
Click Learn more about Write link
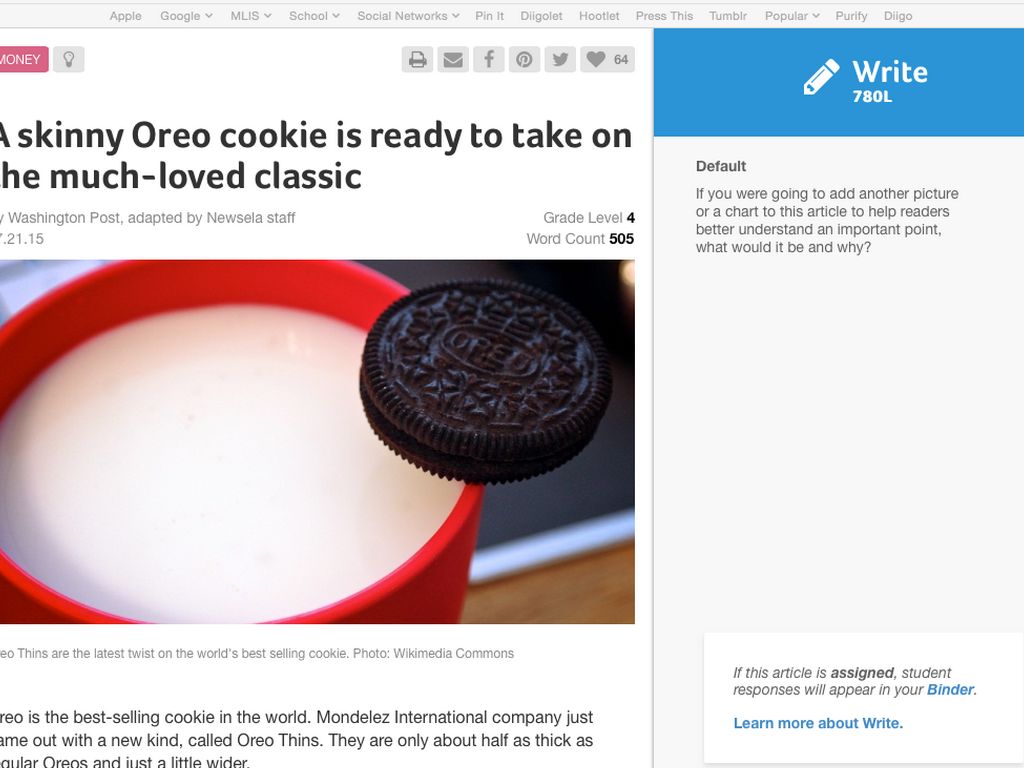(818, 723)
